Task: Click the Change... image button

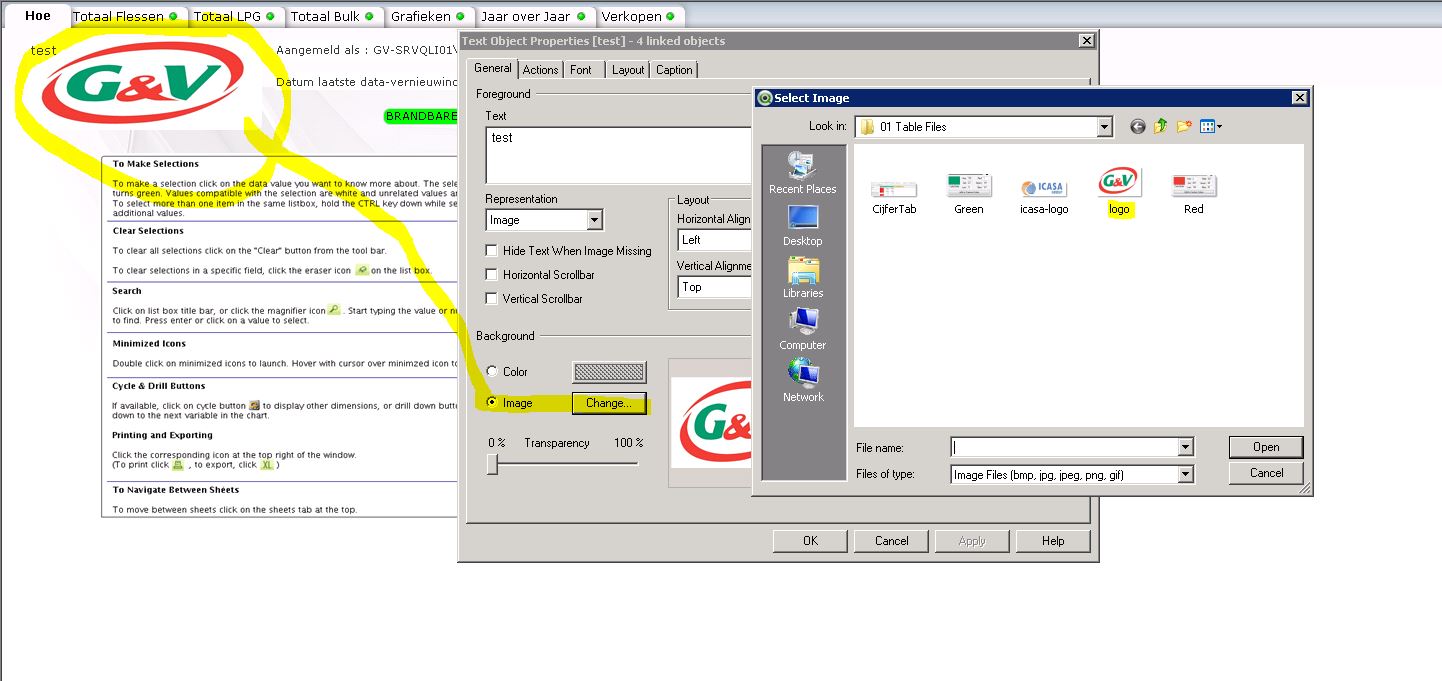Action: point(609,403)
